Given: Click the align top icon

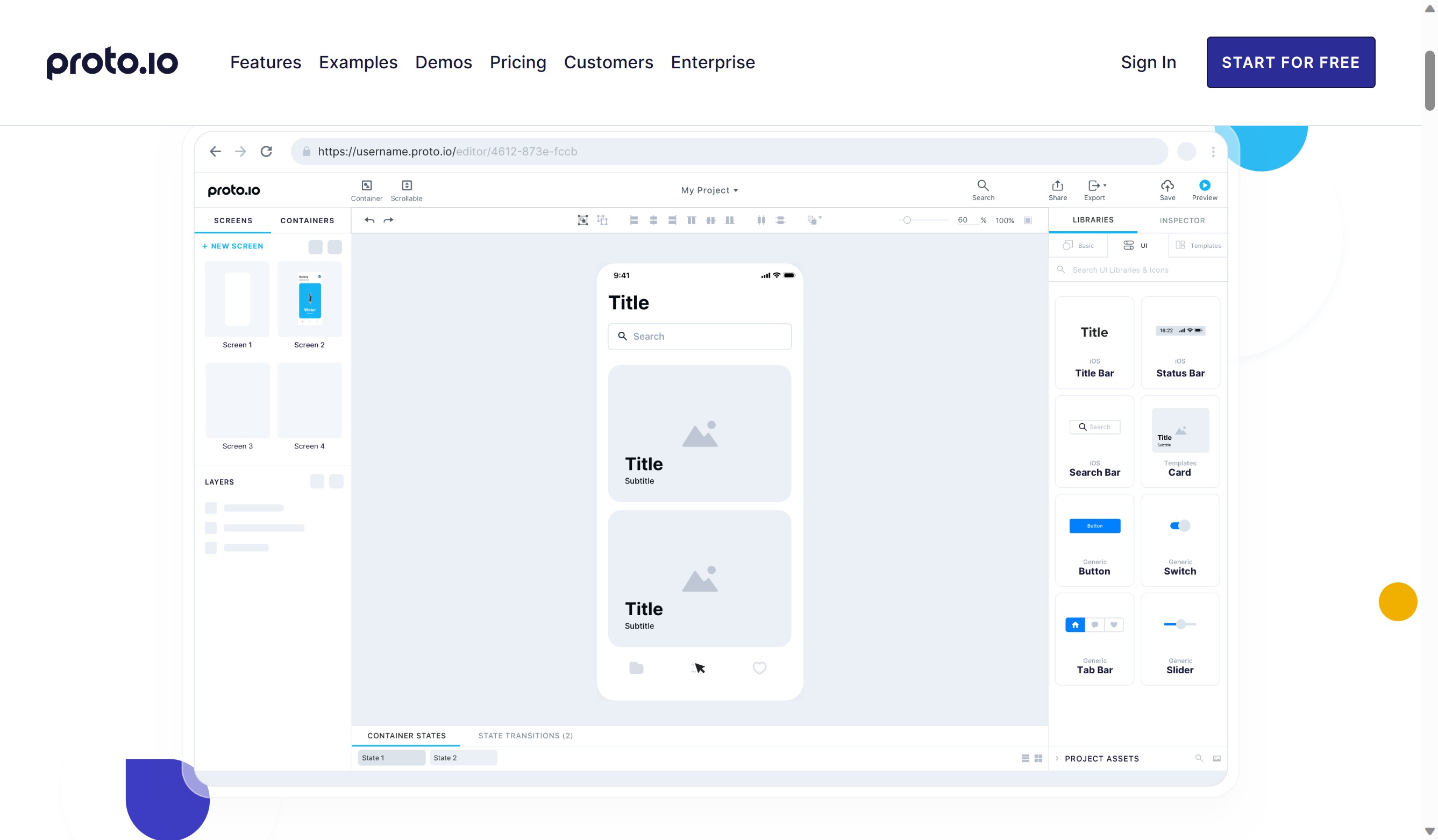Looking at the screenshot, I should click(691, 220).
